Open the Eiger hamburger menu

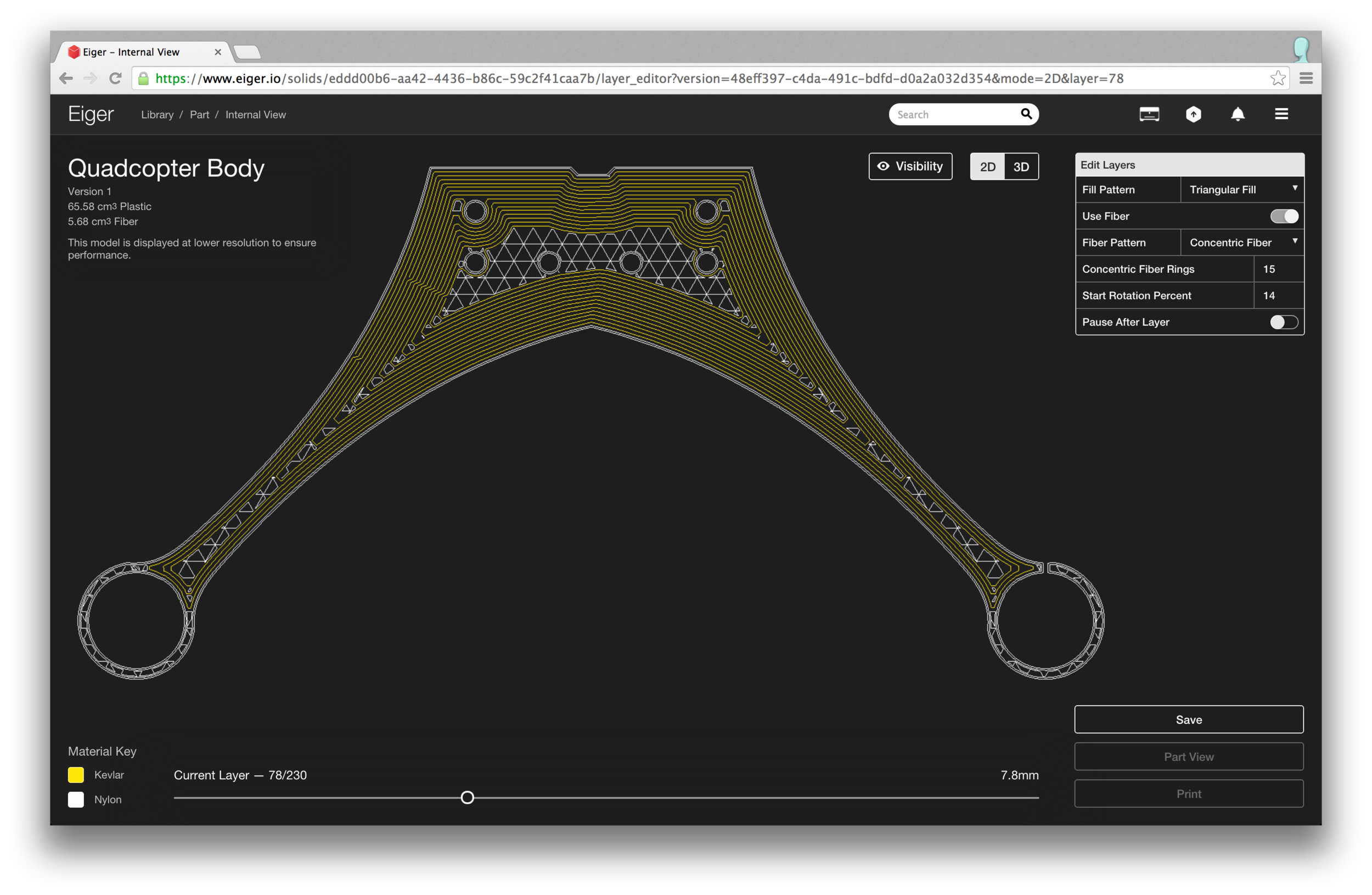1281,114
